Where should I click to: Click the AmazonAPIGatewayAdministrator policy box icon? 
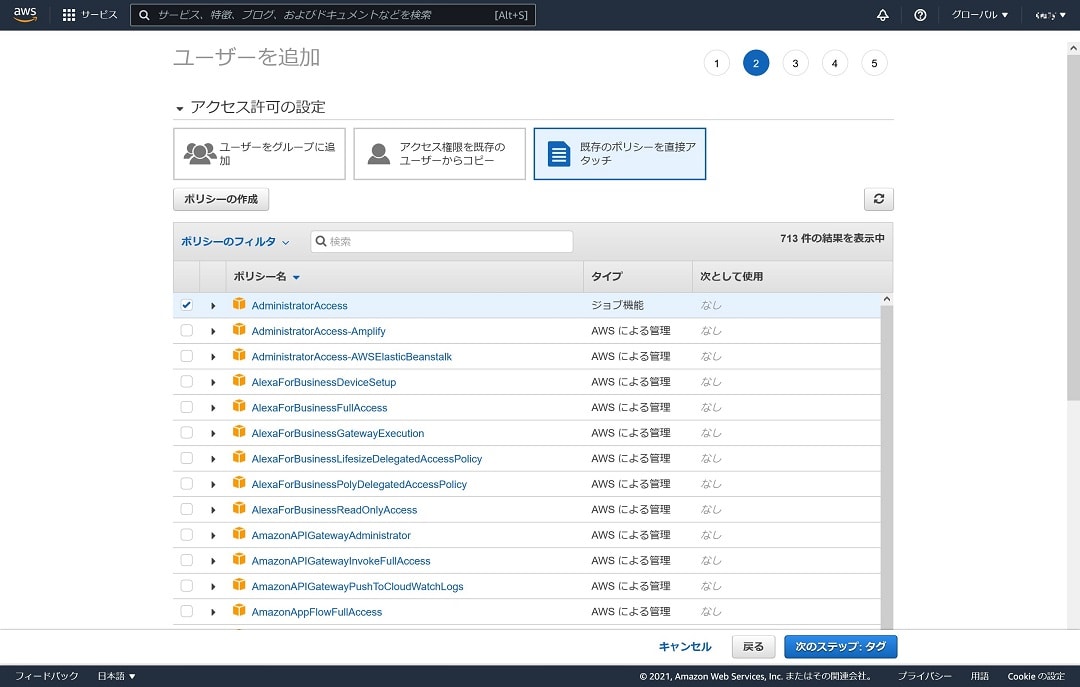(x=239, y=533)
